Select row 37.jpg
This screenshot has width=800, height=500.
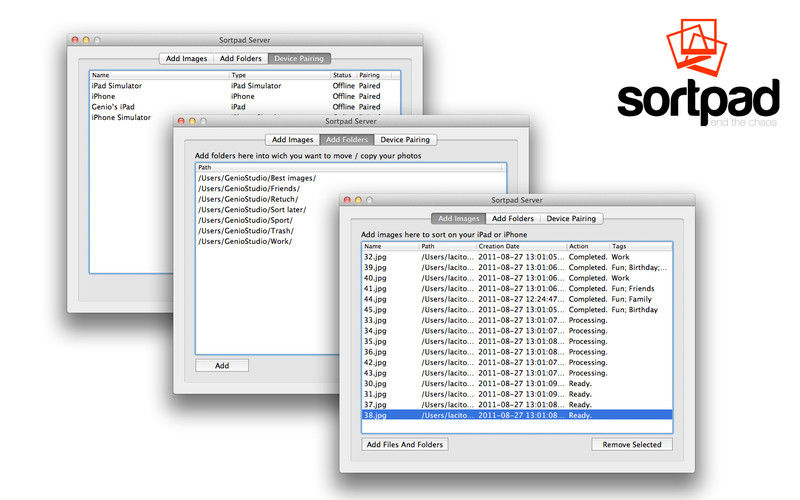517,405
